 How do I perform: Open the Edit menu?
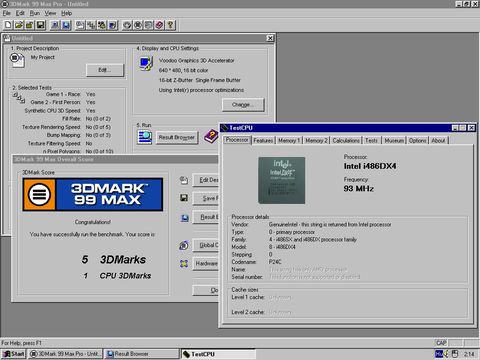20,13
